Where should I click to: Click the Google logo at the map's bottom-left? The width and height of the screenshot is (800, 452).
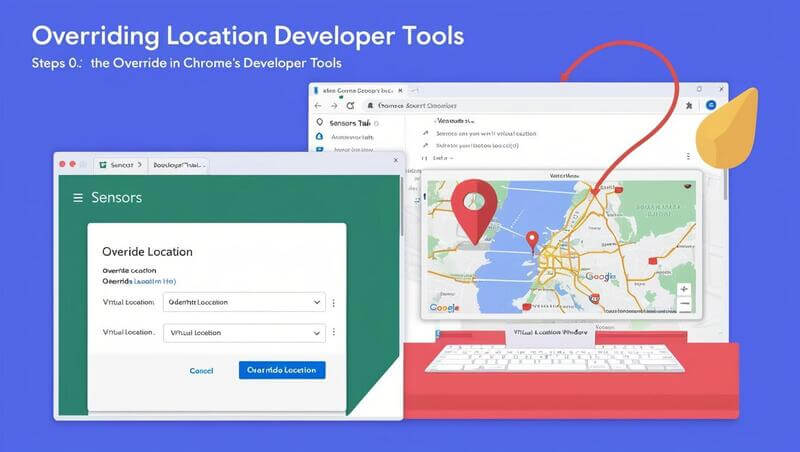444,308
